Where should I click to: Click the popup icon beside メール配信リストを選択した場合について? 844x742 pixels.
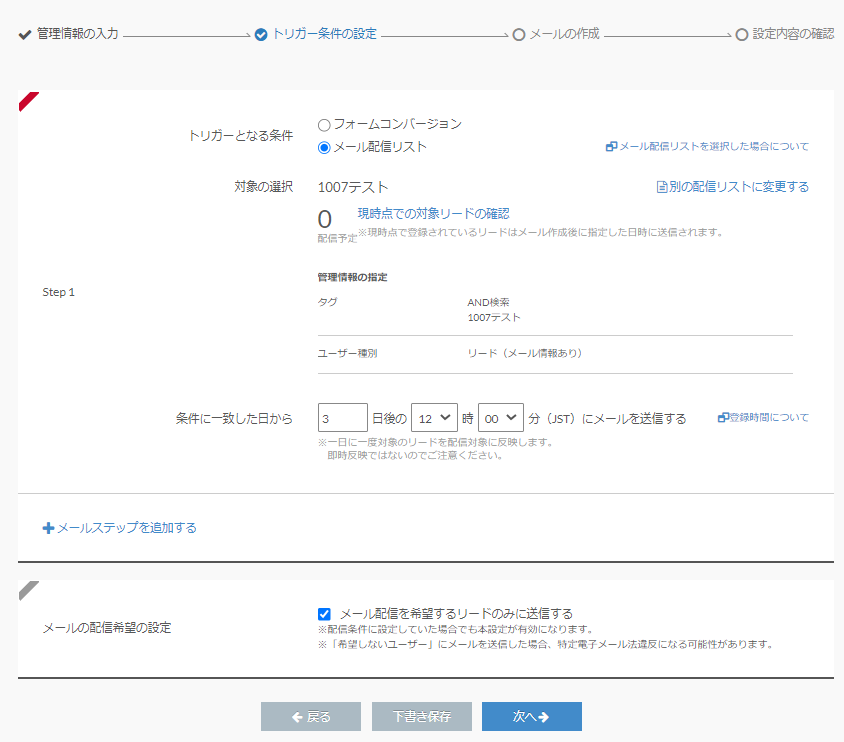point(611,147)
